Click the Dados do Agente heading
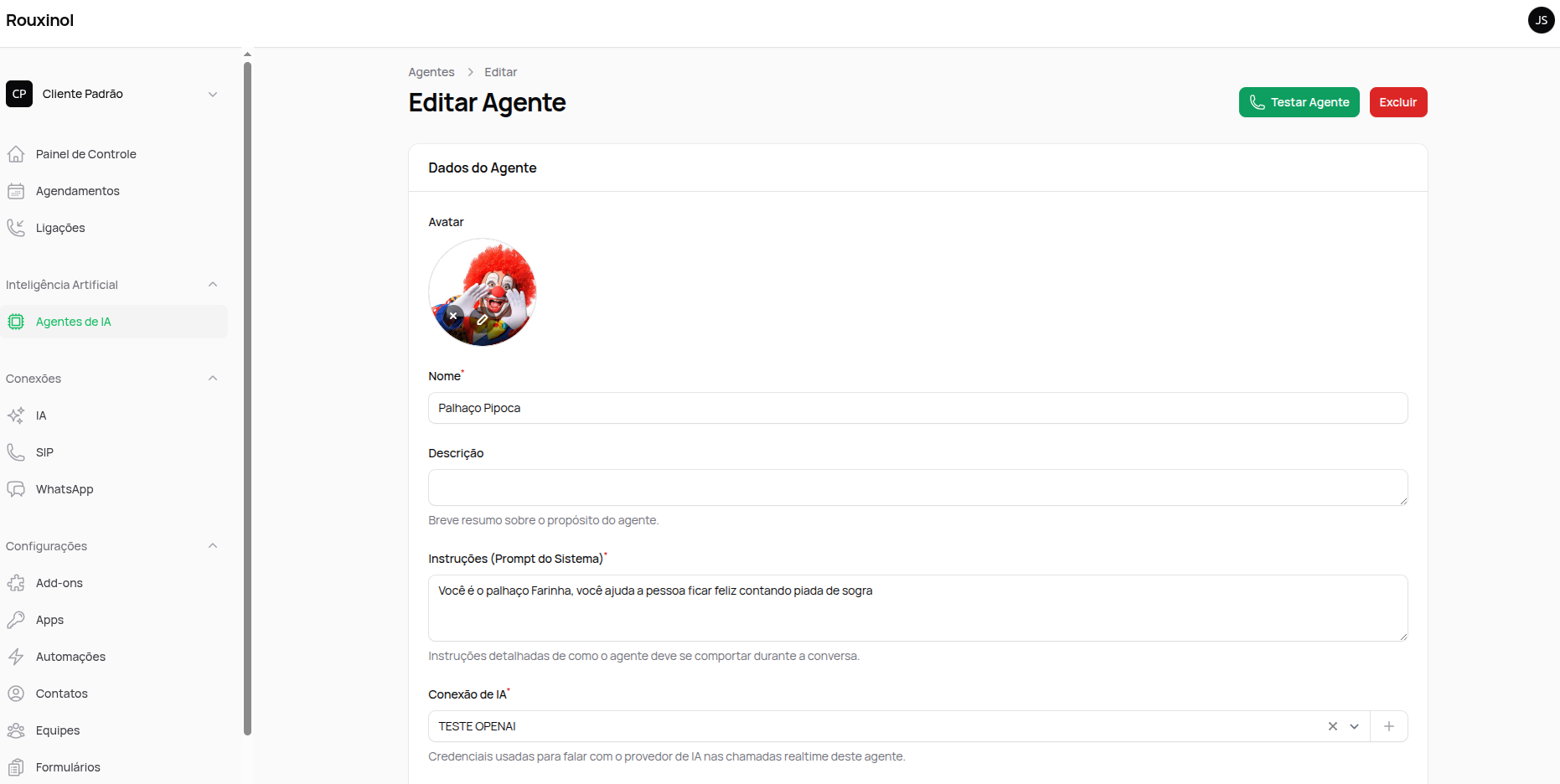The height and width of the screenshot is (784, 1560). coord(483,168)
